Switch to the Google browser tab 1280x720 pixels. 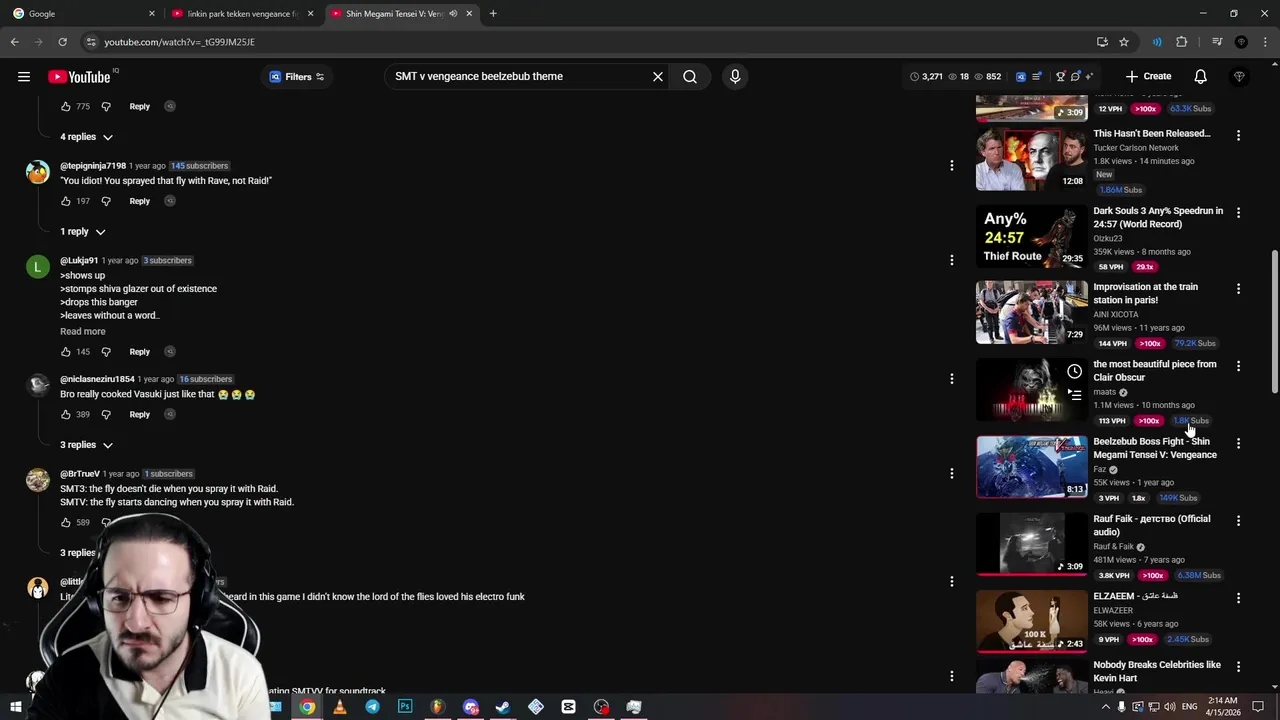(82, 14)
